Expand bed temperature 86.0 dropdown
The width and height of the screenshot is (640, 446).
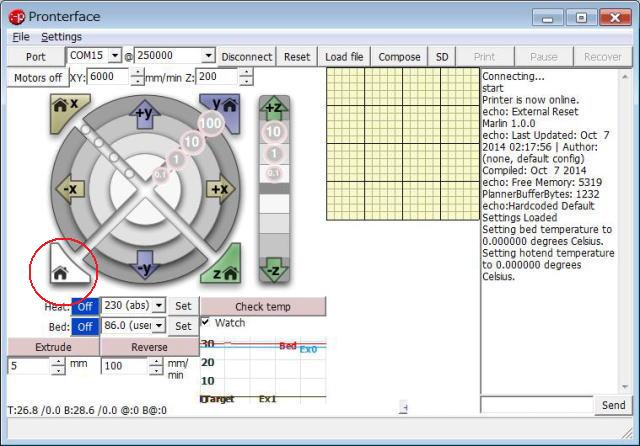pyautogui.click(x=159, y=325)
